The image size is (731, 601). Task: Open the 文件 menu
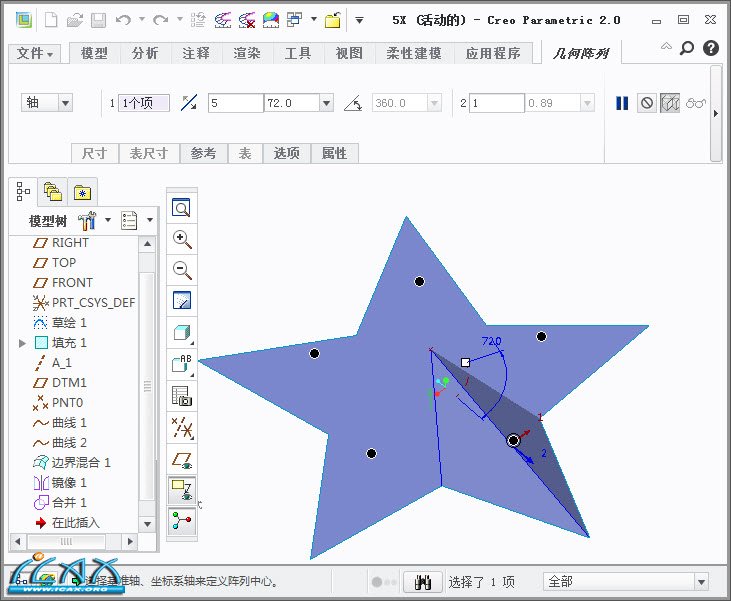point(37,54)
